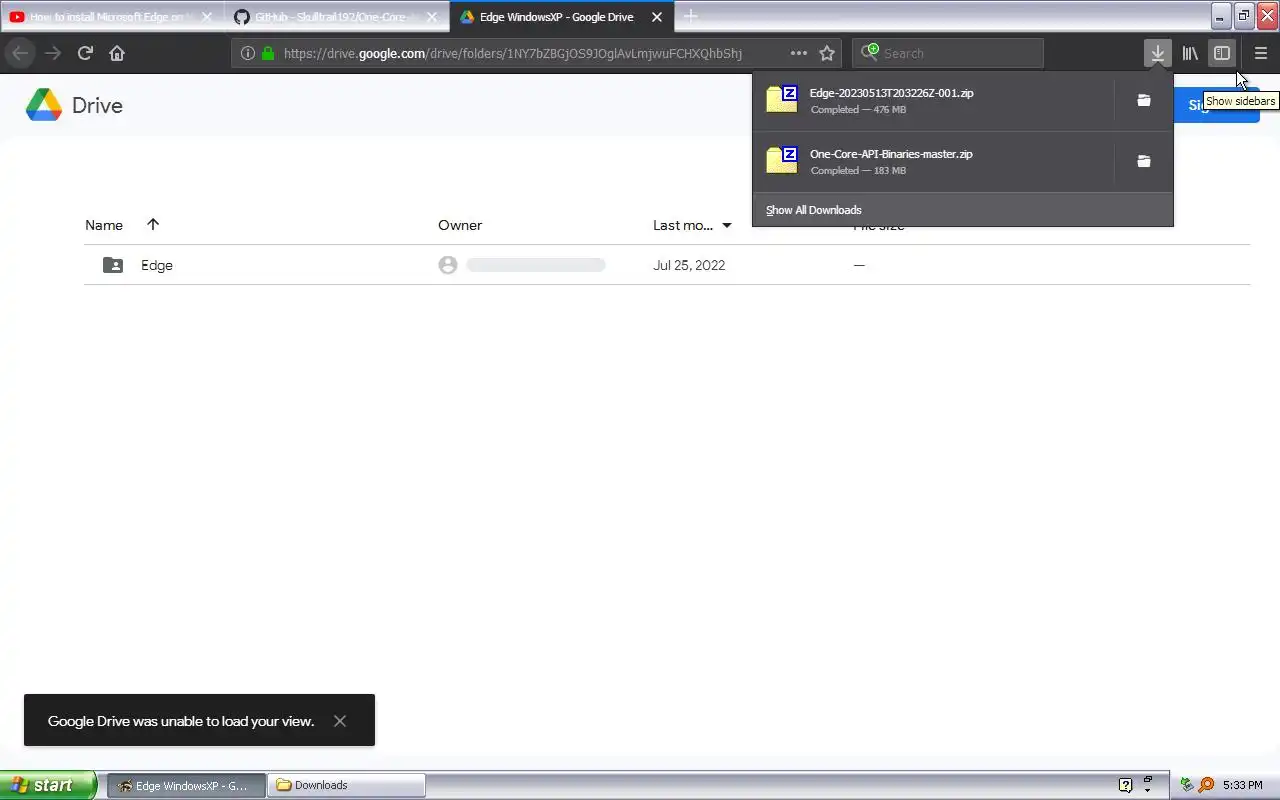
Task: Close the GitHub tab
Action: 431,17
